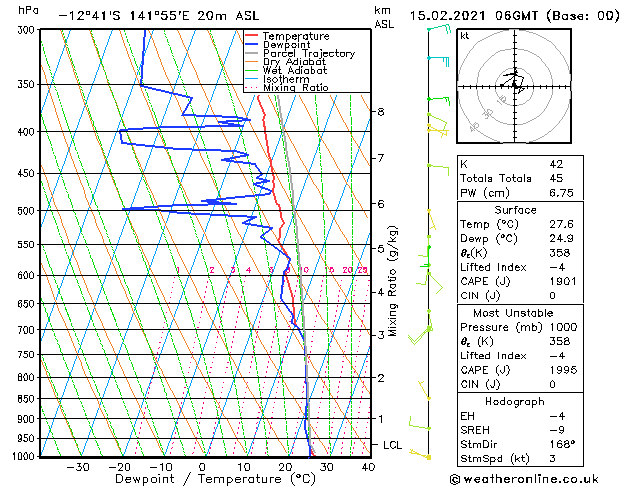Click the 850 hPa pressure axis label
This screenshot has height=486, width=629.
click(26, 399)
